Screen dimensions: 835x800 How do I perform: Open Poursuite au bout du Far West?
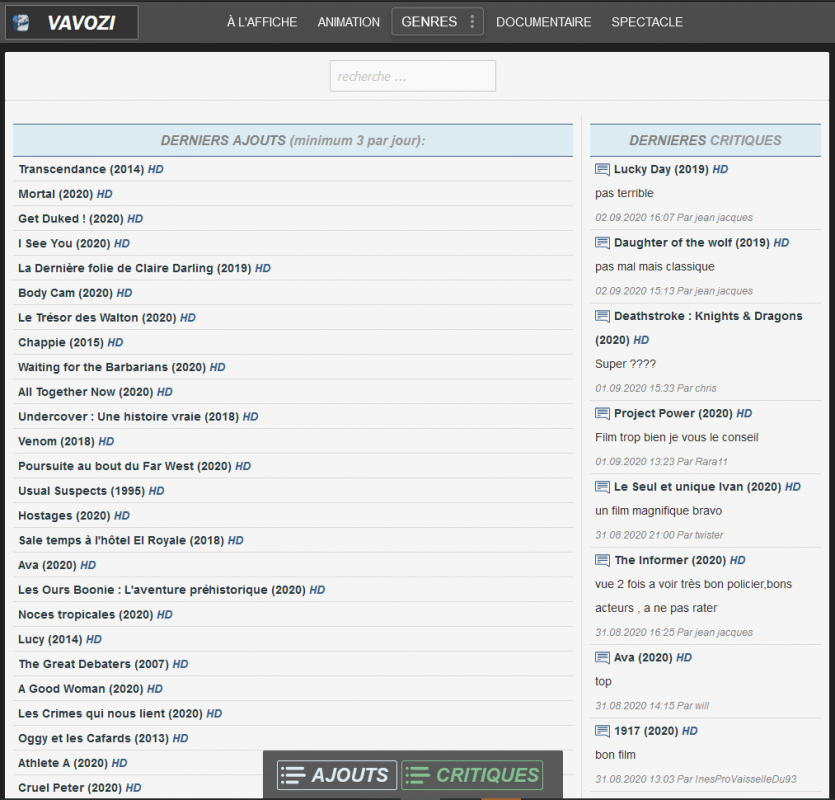[135, 467]
